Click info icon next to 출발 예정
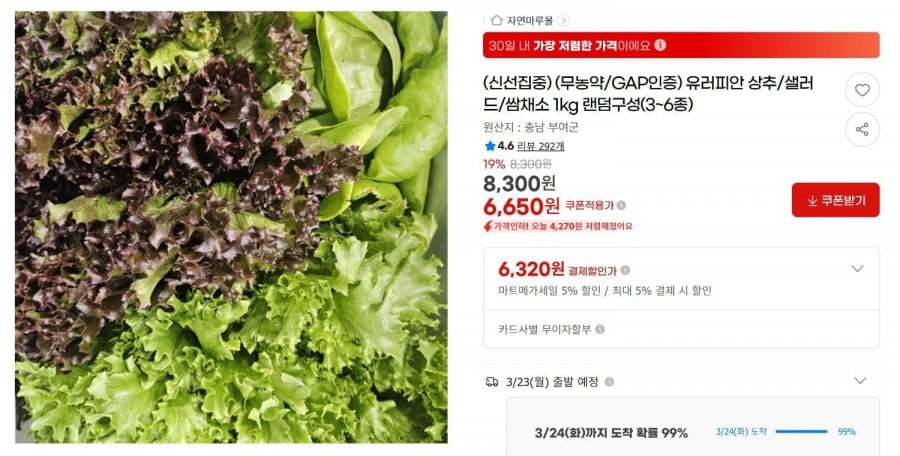Screen dimensions: 900x456 tap(609, 382)
